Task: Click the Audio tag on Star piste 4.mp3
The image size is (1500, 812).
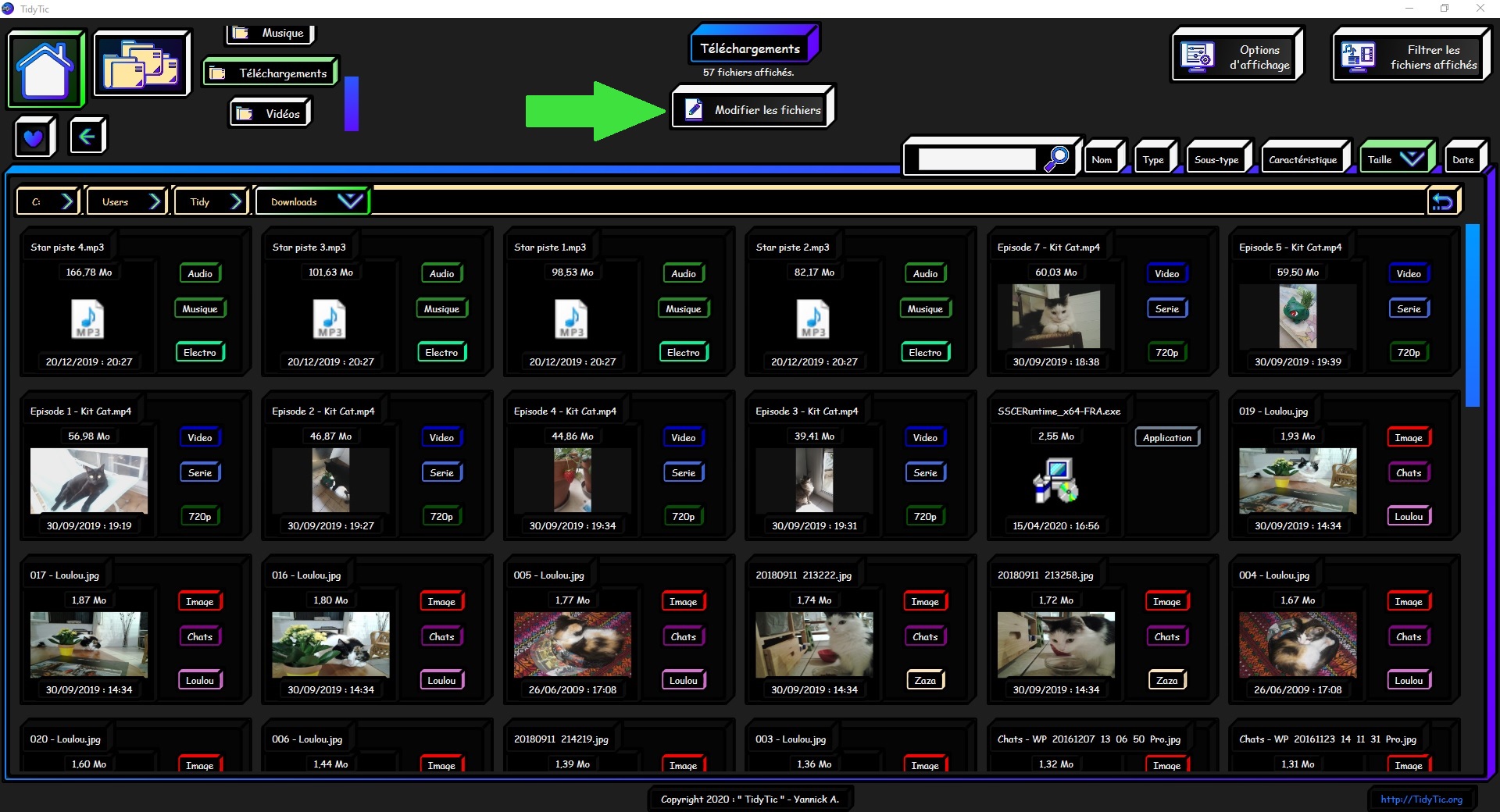Action: click(200, 273)
